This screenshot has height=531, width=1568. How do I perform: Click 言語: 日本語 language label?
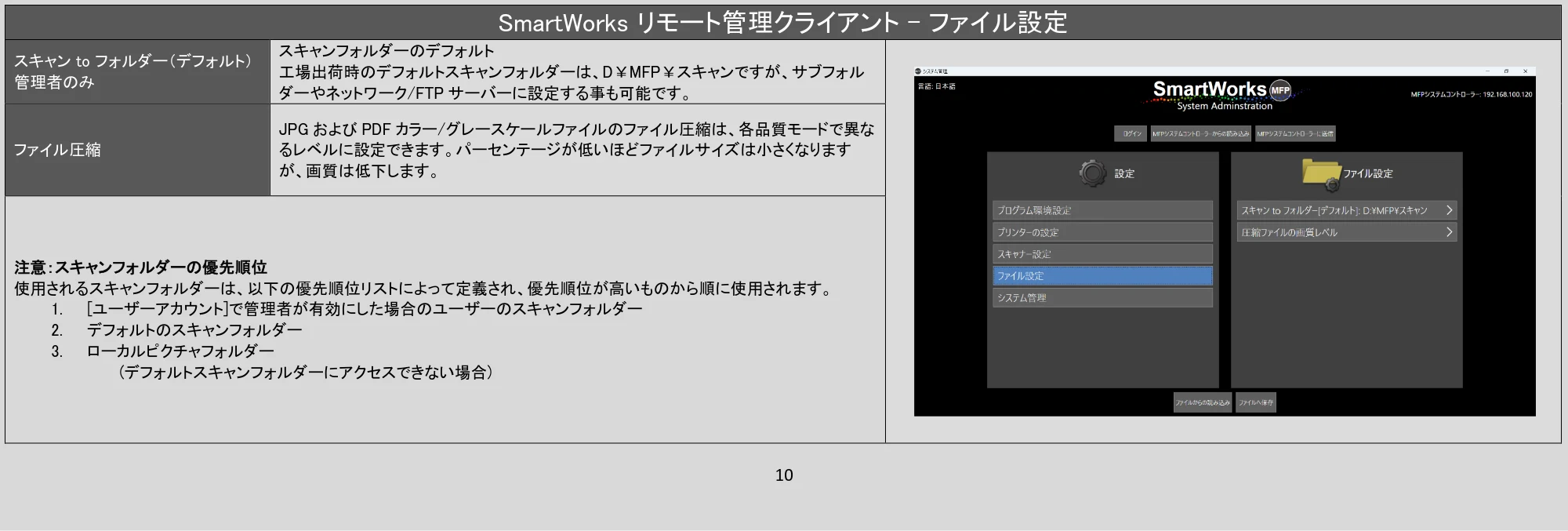tap(937, 86)
